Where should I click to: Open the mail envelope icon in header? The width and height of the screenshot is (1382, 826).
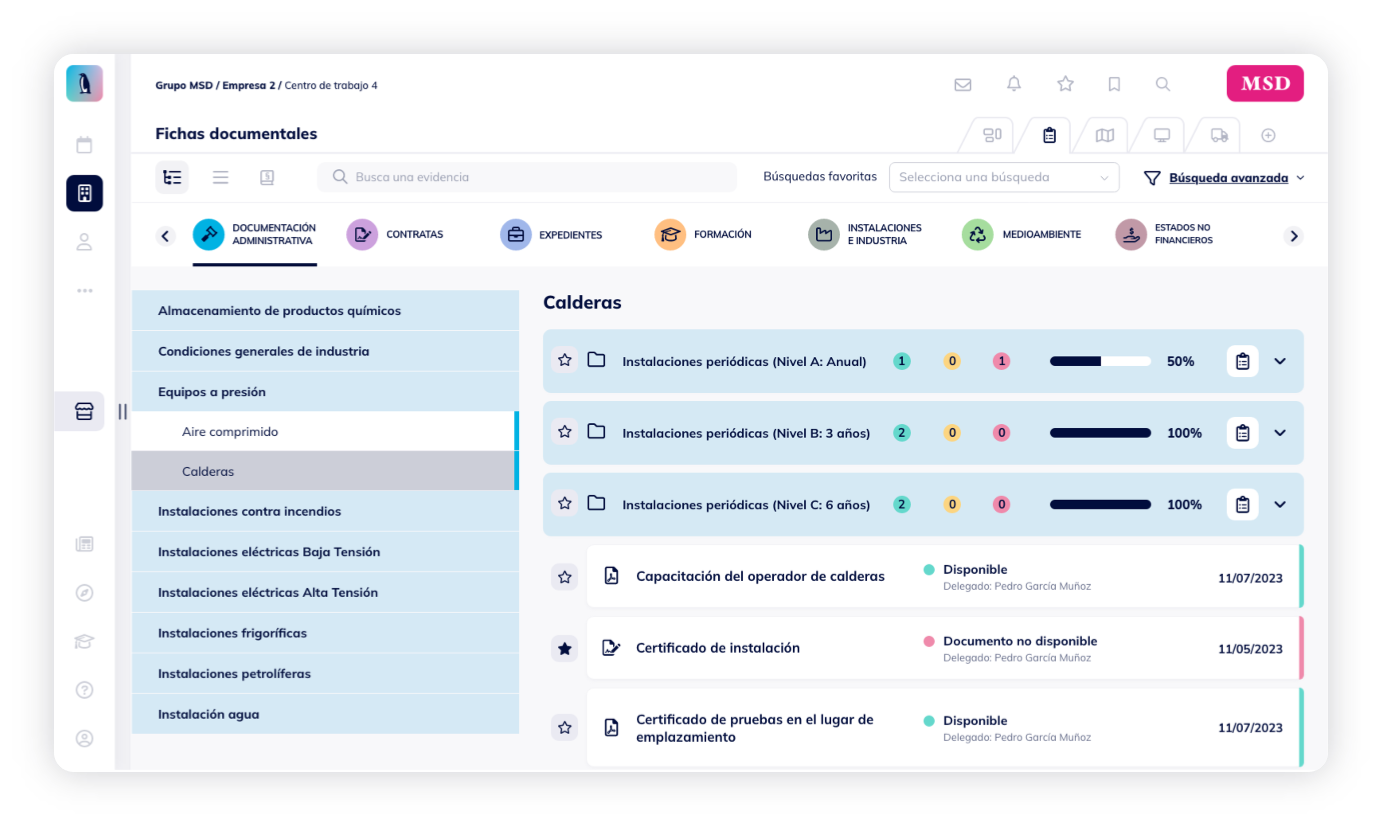962,85
